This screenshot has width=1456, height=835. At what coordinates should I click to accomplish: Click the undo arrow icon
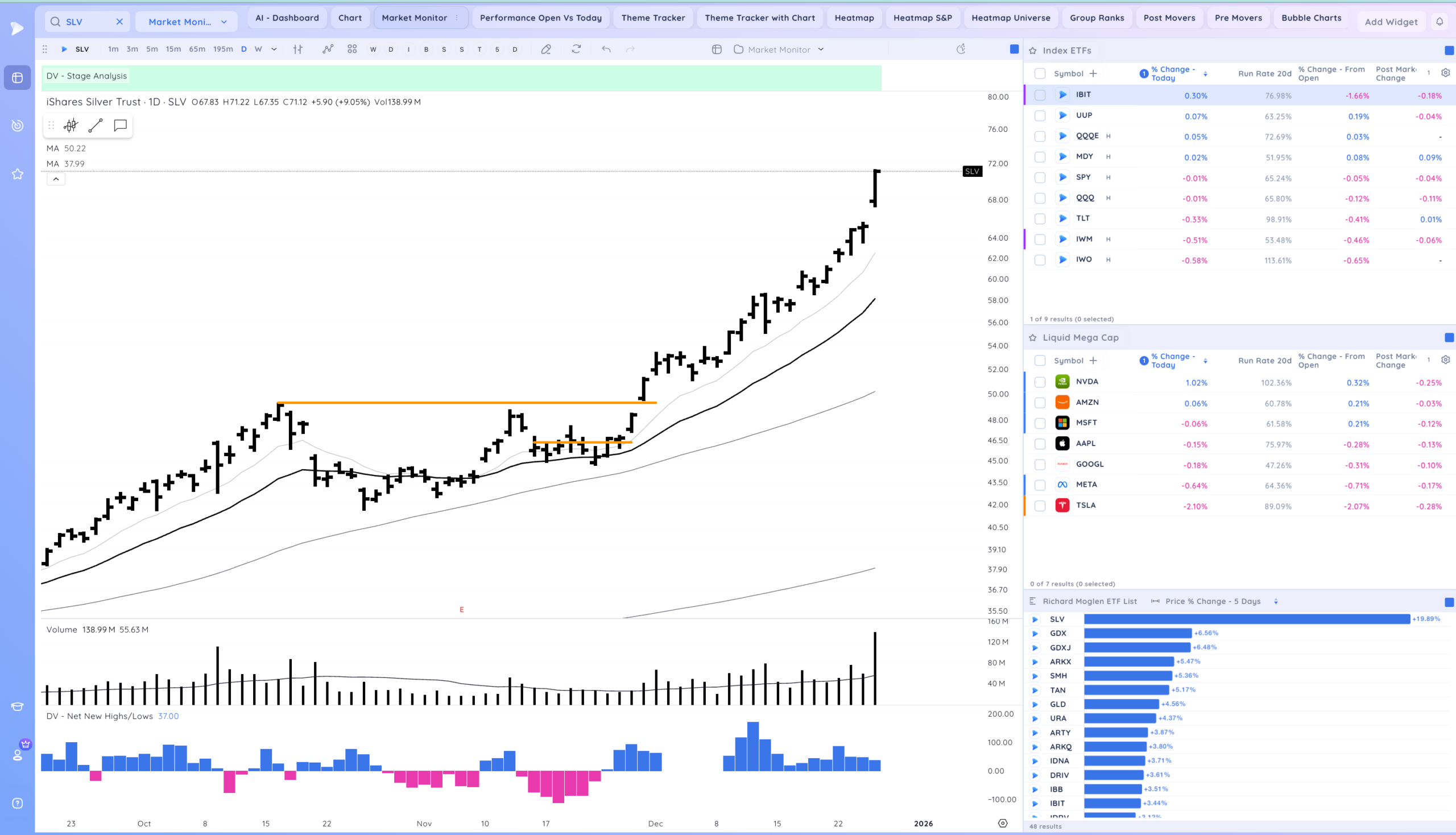pyautogui.click(x=606, y=49)
